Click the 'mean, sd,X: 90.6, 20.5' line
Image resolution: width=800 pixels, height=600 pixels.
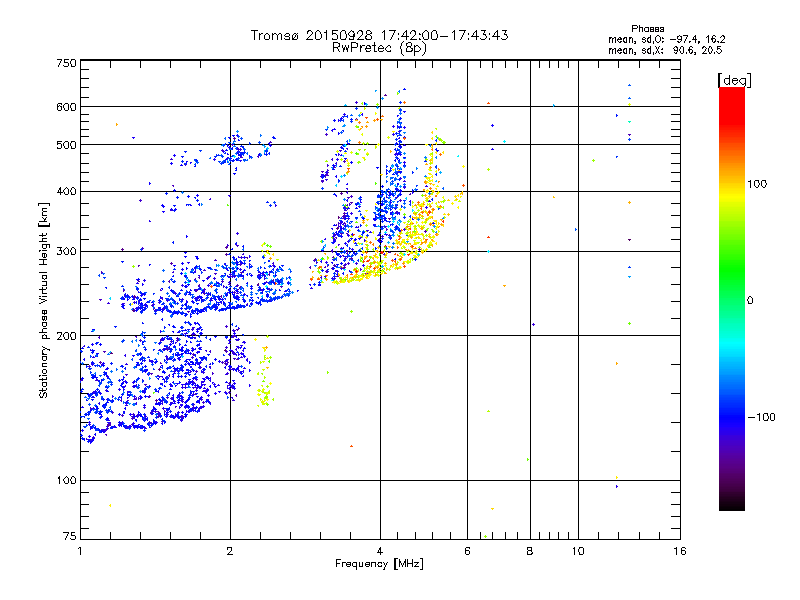tap(665, 50)
